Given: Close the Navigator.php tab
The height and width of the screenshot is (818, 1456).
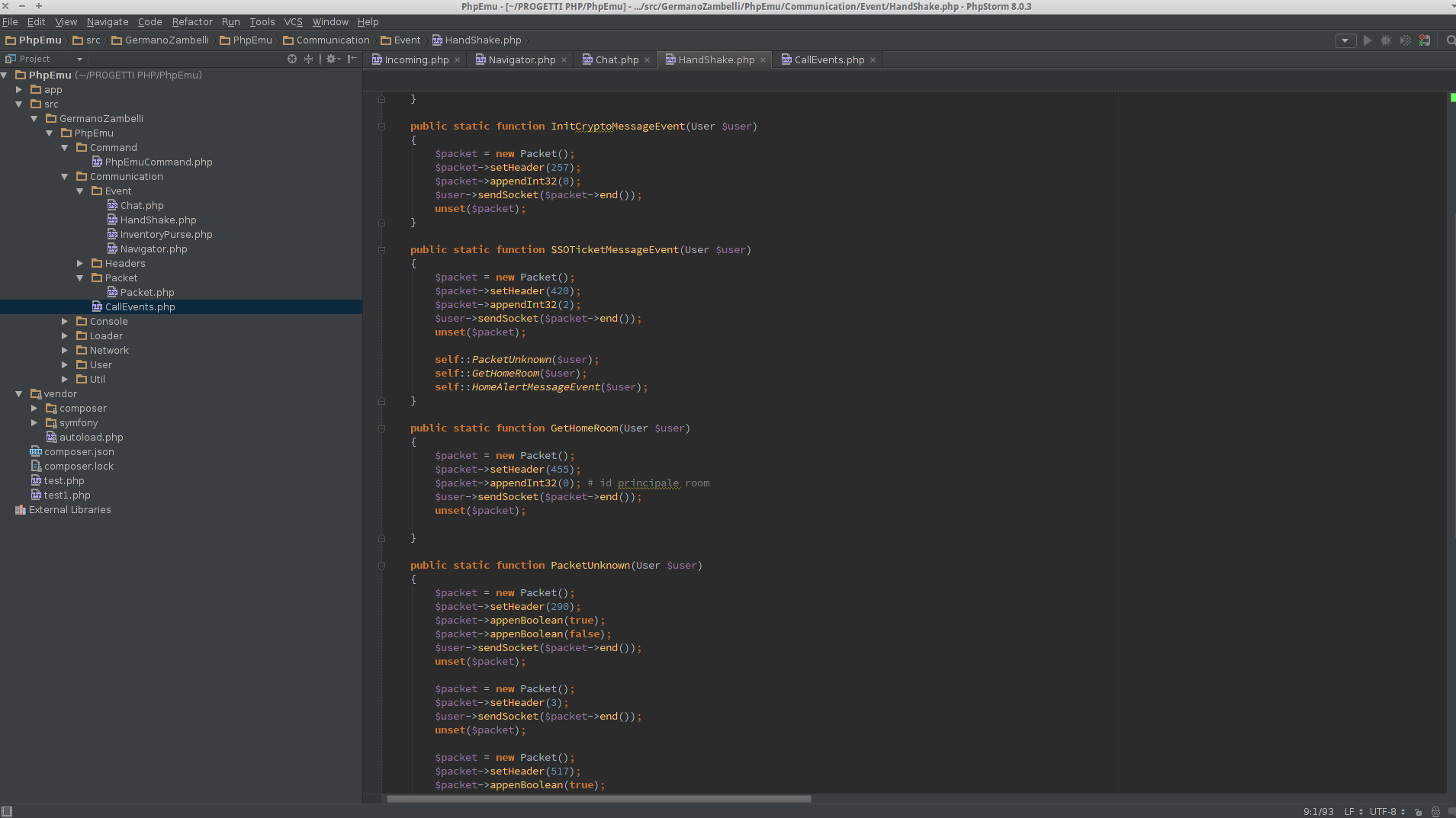Looking at the screenshot, I should click(564, 60).
